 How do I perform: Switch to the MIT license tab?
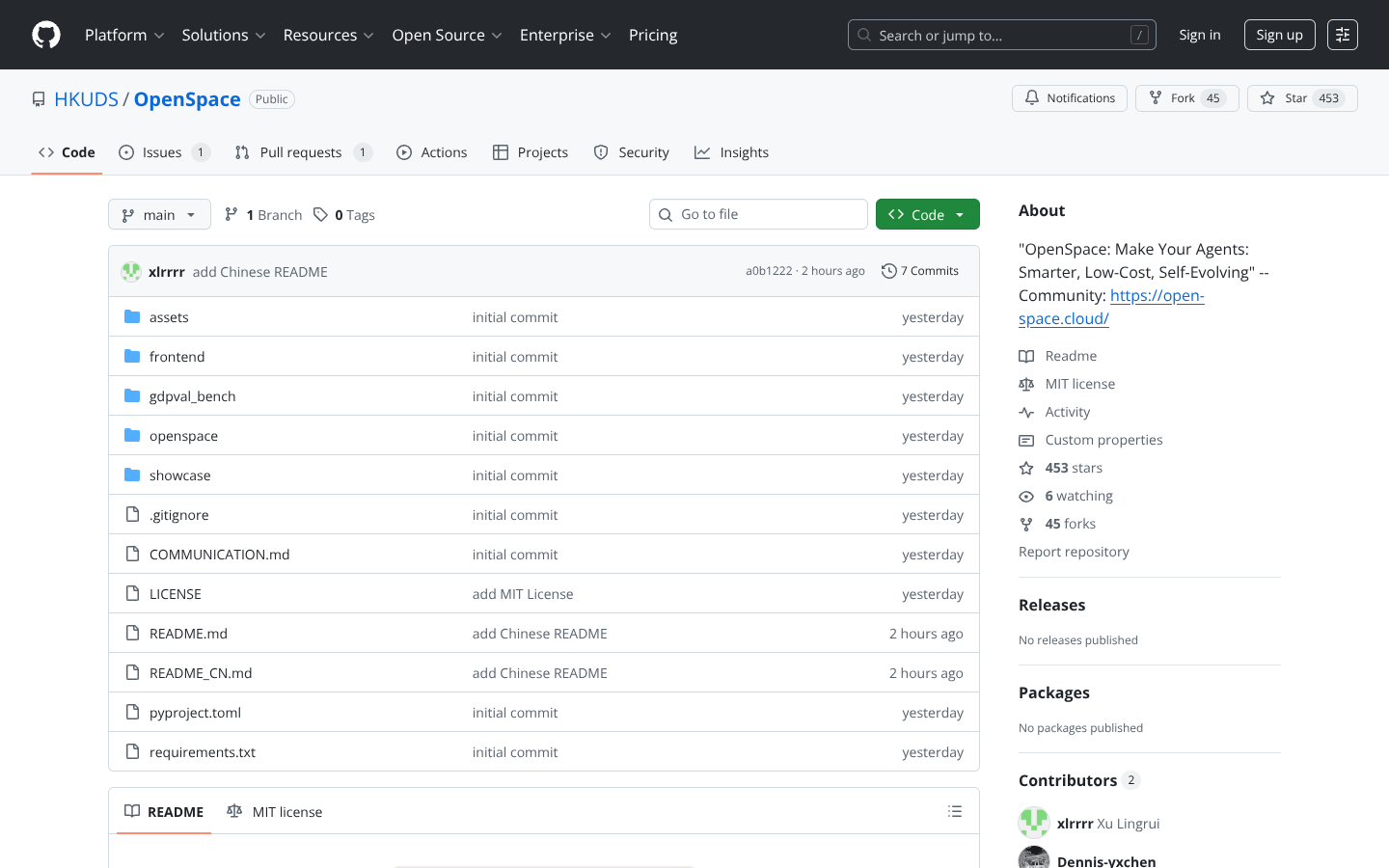point(275,812)
